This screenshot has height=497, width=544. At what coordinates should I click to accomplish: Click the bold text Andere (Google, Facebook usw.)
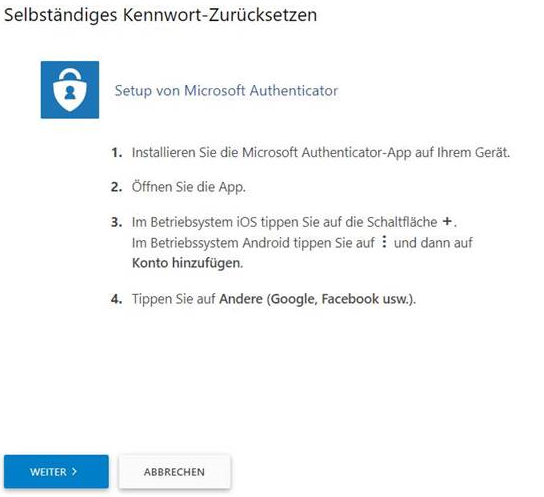click(317, 299)
